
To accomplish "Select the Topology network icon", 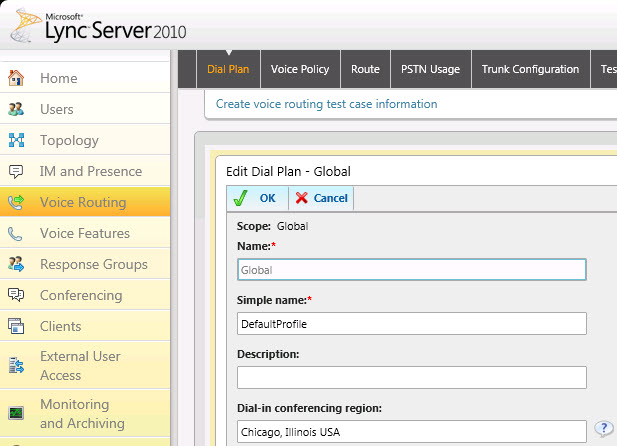I will [x=16, y=140].
